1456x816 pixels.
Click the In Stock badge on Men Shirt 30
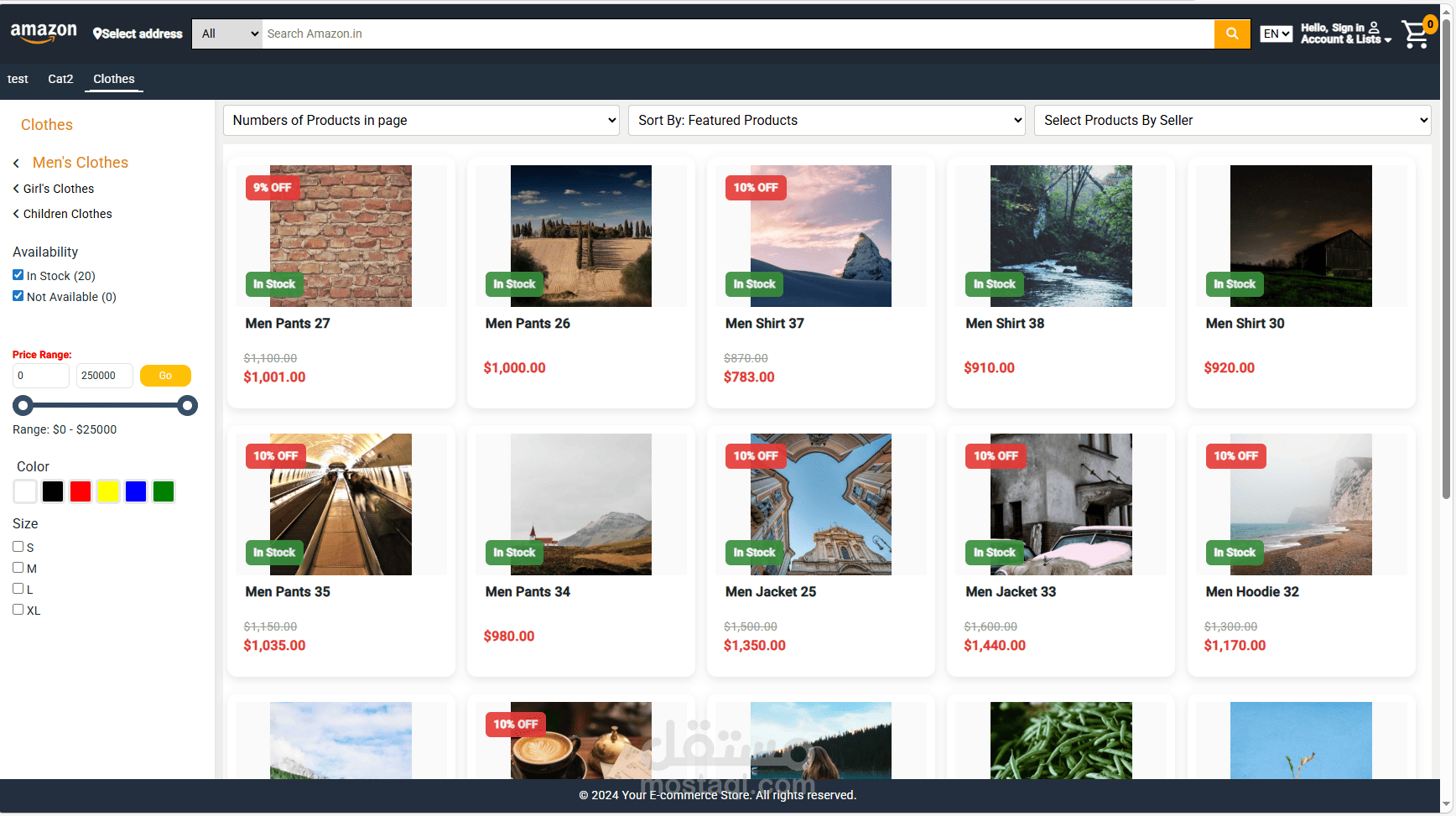point(1235,284)
